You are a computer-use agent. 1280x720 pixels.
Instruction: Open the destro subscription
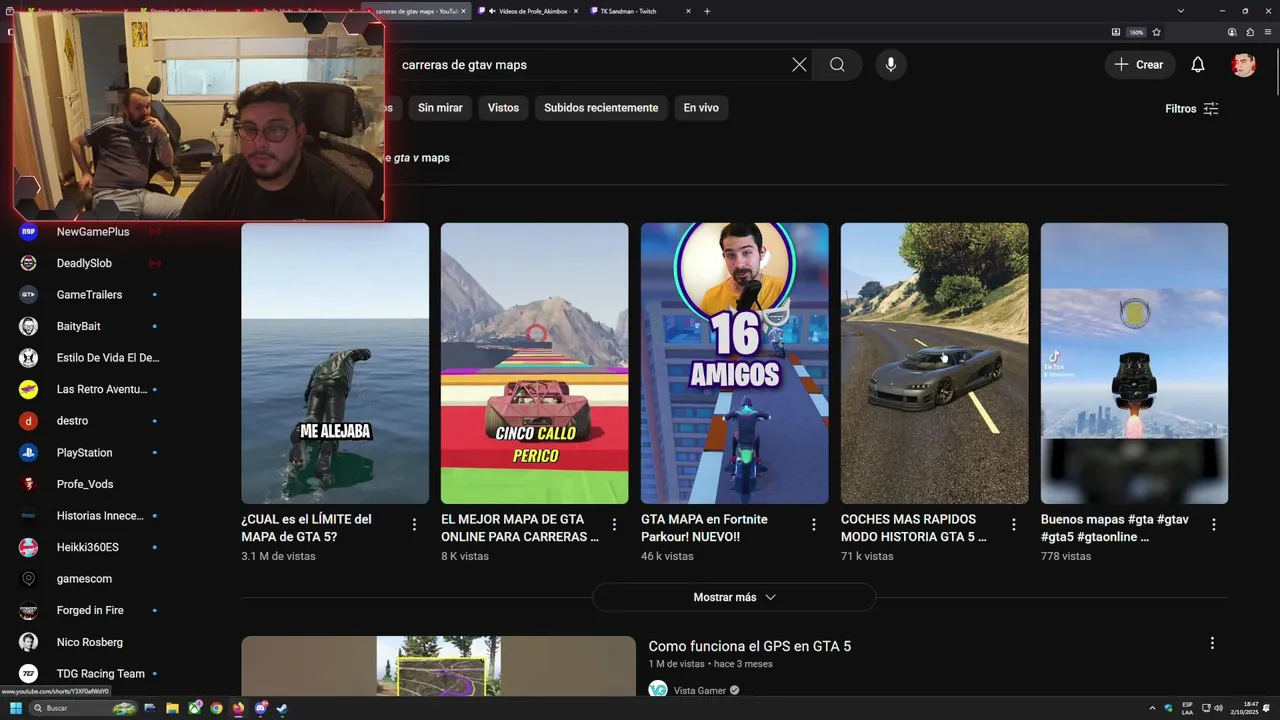click(x=72, y=421)
